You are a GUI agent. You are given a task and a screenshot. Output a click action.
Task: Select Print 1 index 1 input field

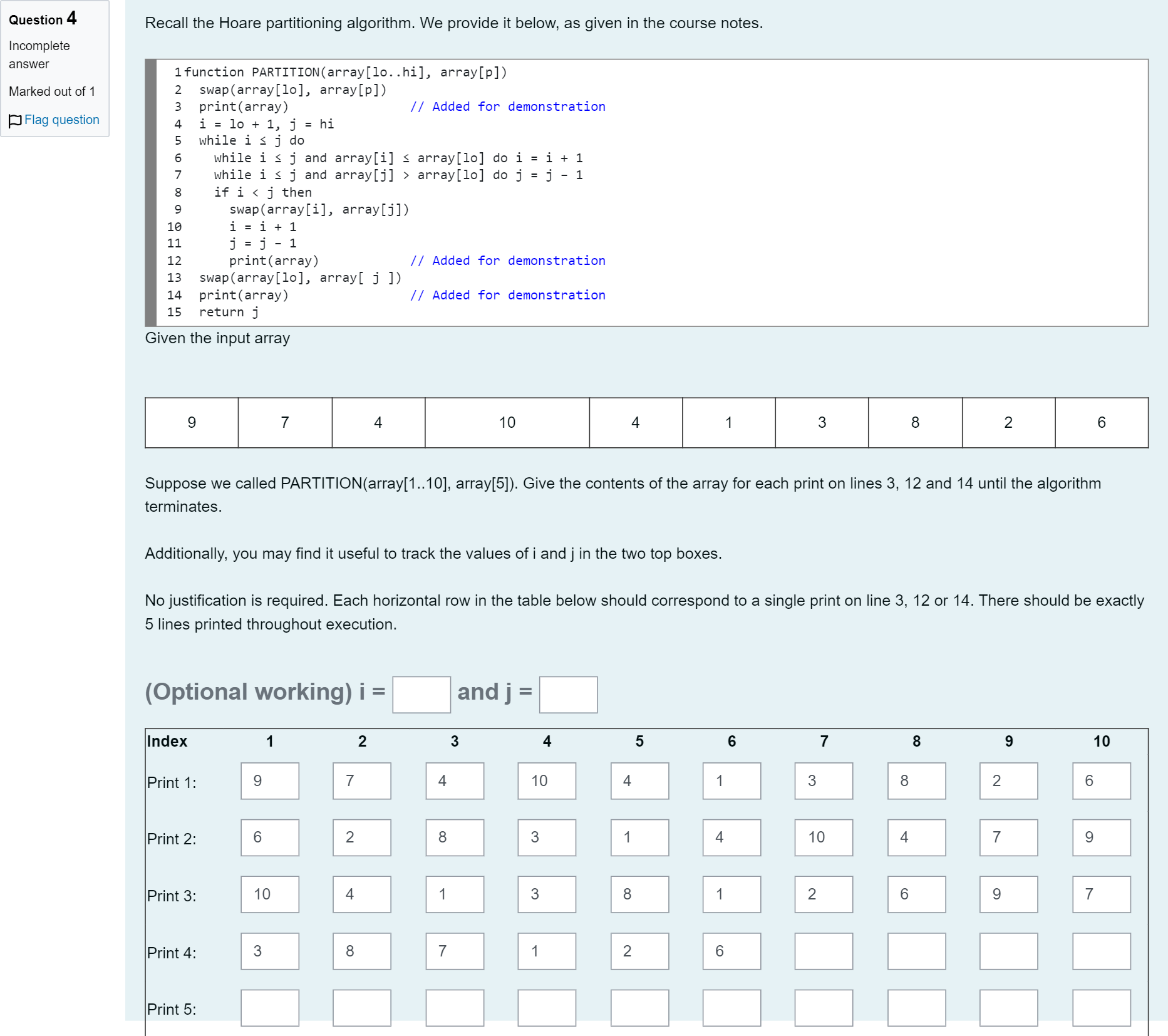pos(270,781)
